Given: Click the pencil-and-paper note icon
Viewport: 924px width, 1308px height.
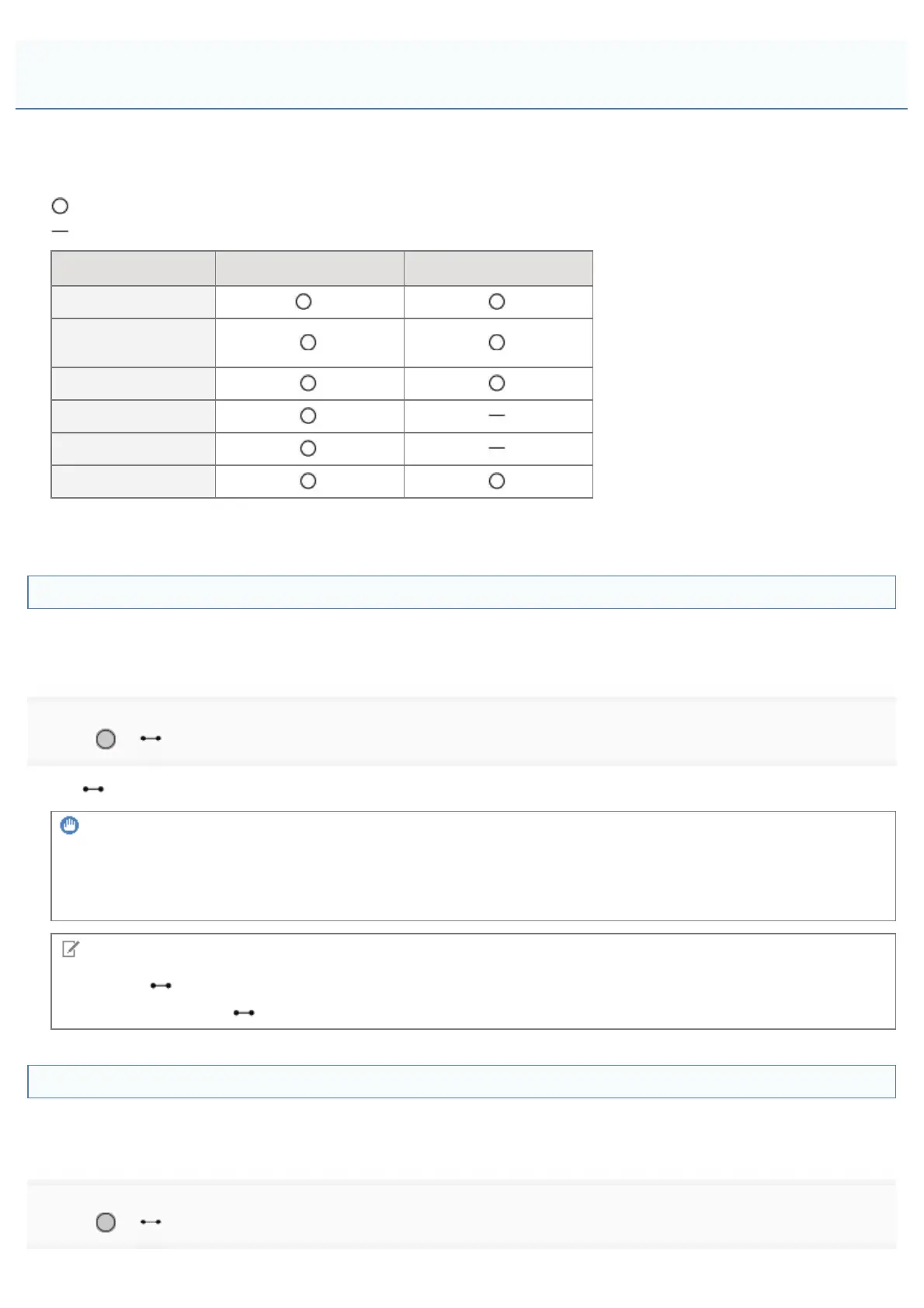Looking at the screenshot, I should [x=70, y=948].
